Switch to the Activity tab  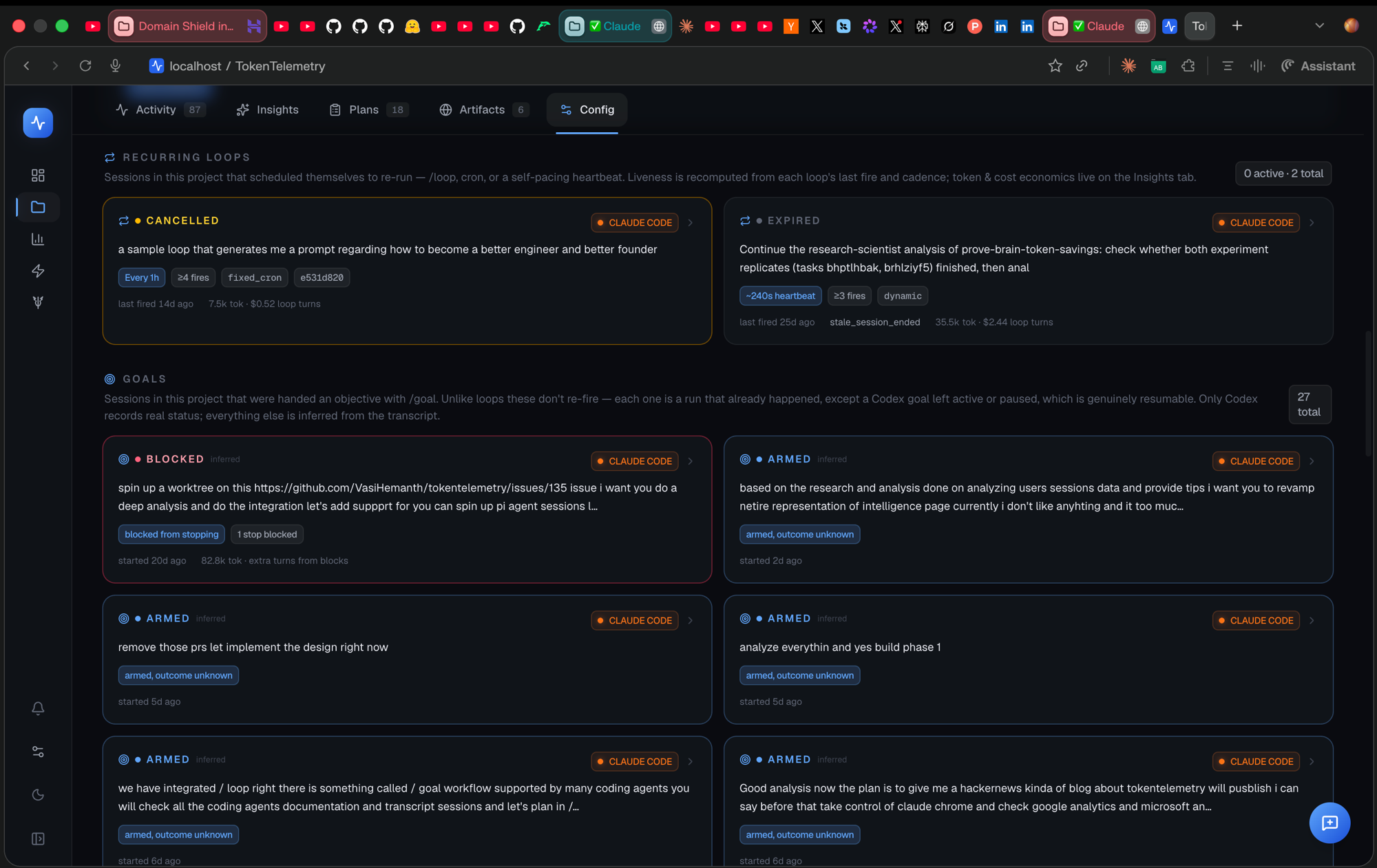click(160, 109)
